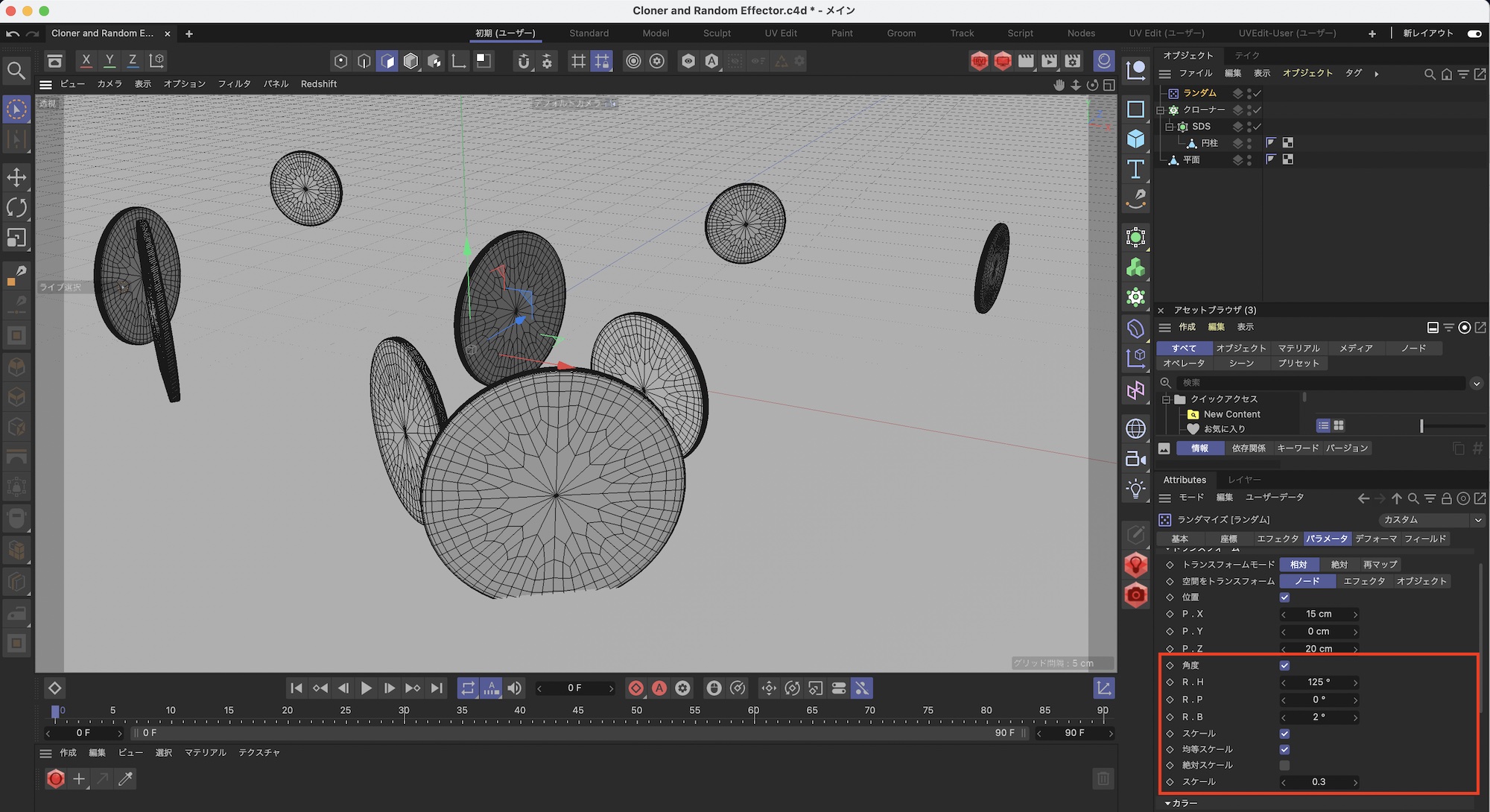Toggle the 新レイアウト switch
The image size is (1490, 812).
1474,34
